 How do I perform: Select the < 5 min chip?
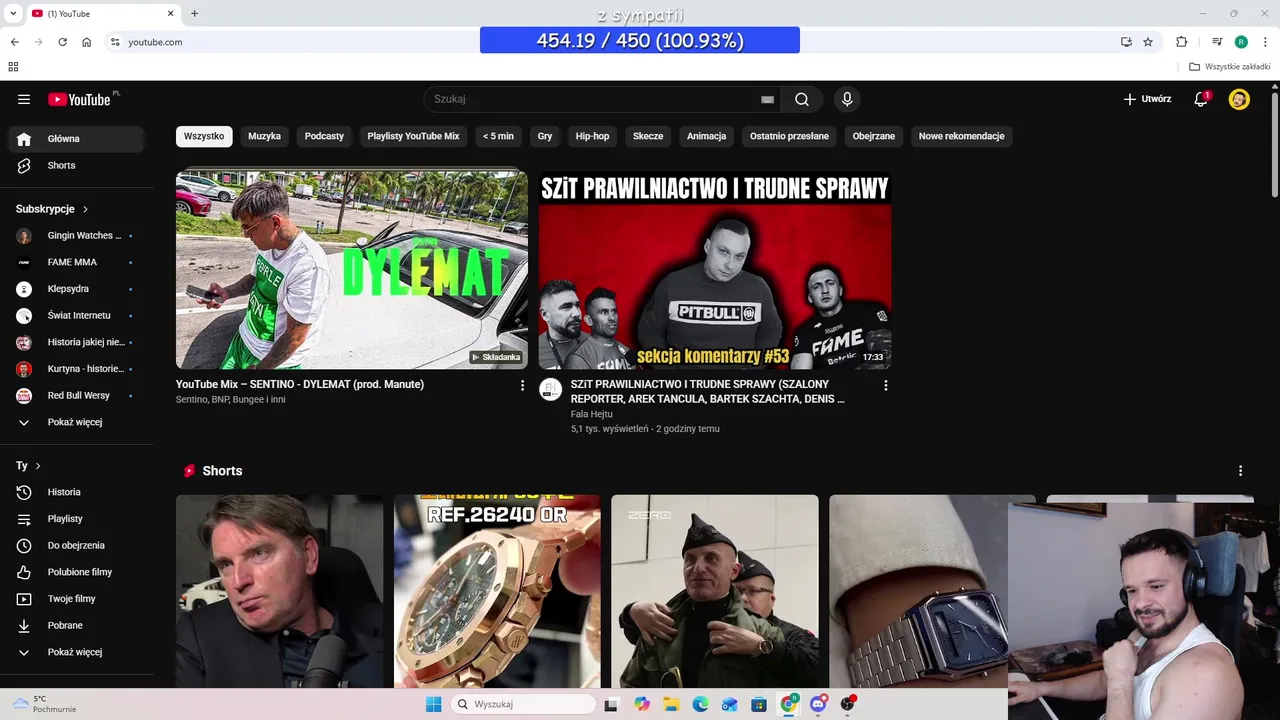coord(498,136)
